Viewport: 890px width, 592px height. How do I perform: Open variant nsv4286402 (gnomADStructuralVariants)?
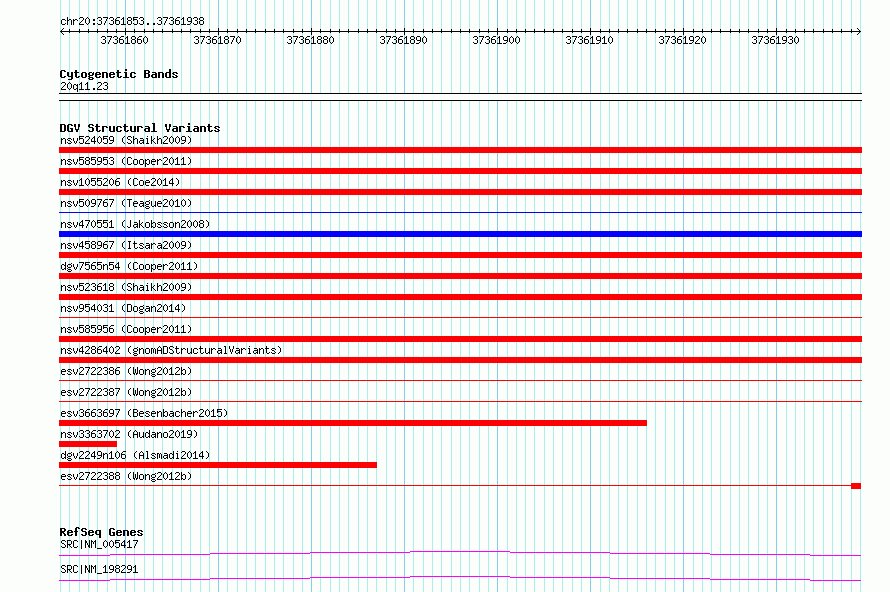[171, 350]
